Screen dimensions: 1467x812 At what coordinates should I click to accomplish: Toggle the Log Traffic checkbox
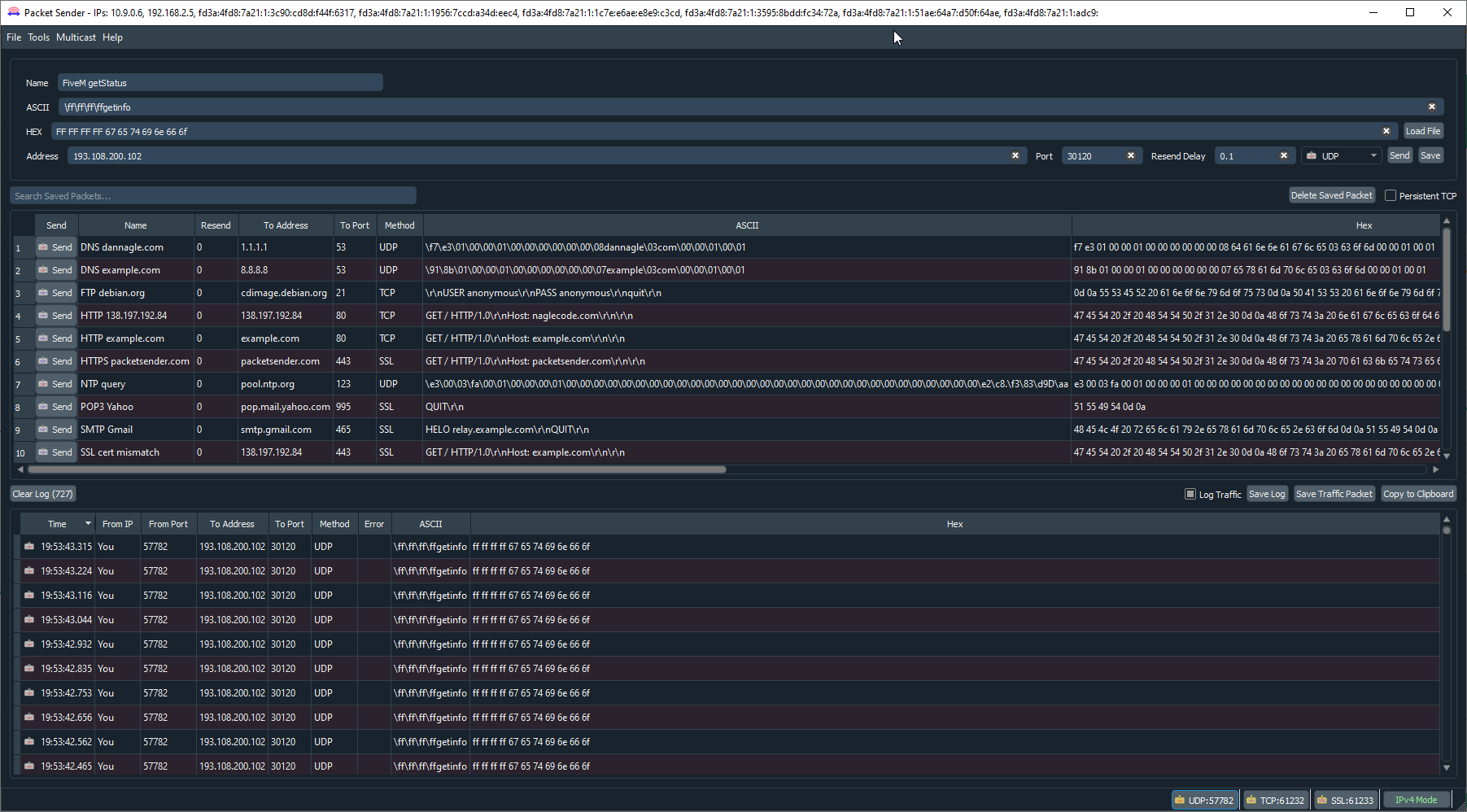pos(1190,494)
